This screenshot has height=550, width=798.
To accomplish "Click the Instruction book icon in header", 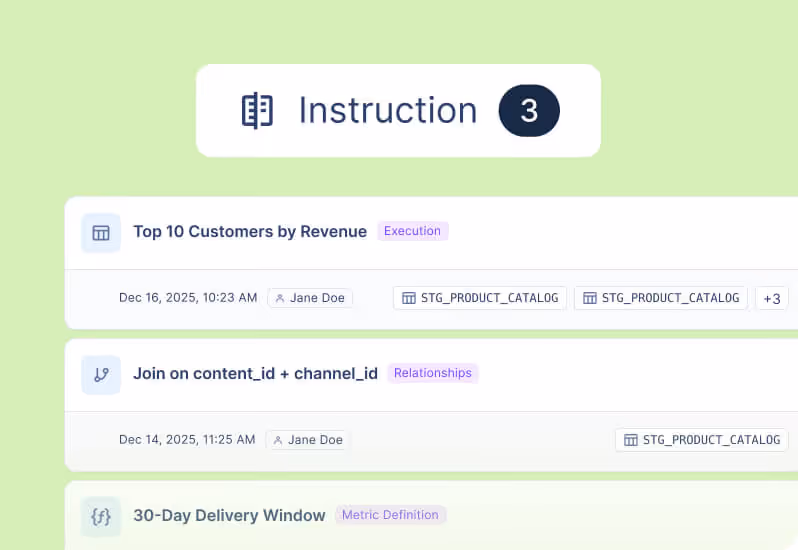I will click(x=257, y=110).
